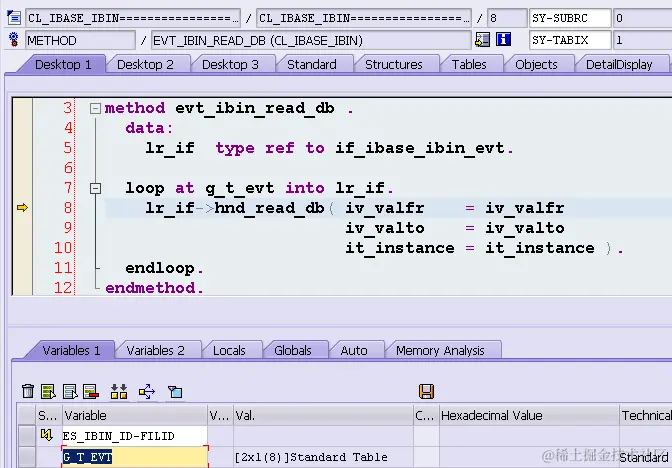This screenshot has height=468, width=672.
Task: Click the G_T_EVT variable name cell
Action: coord(135,457)
